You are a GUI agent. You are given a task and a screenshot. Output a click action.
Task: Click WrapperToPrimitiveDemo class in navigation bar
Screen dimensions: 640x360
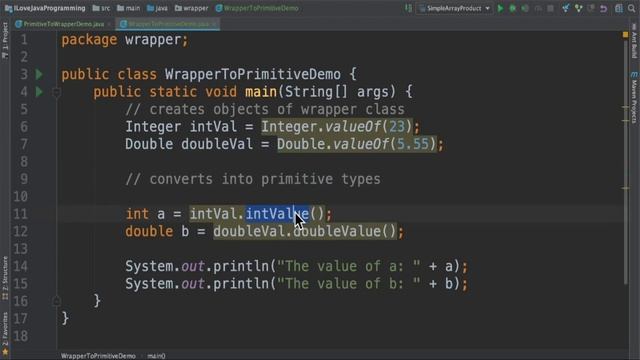click(257, 8)
